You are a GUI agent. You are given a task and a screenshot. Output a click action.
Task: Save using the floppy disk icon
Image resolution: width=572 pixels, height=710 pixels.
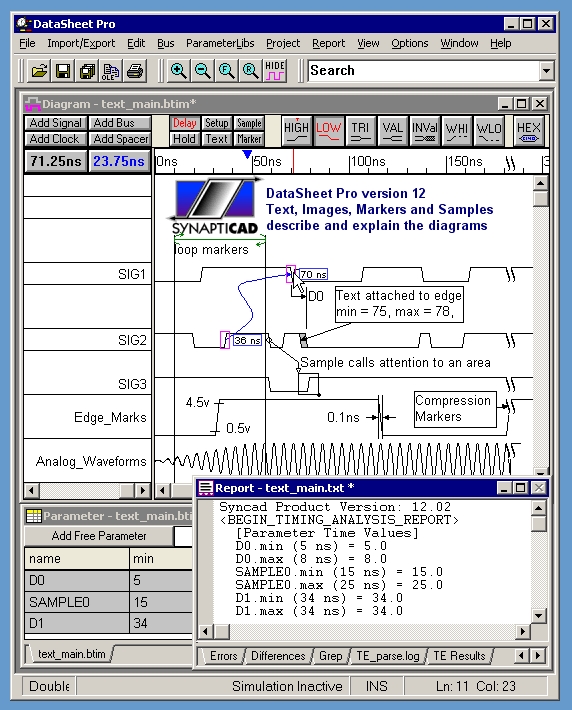click(x=63, y=71)
